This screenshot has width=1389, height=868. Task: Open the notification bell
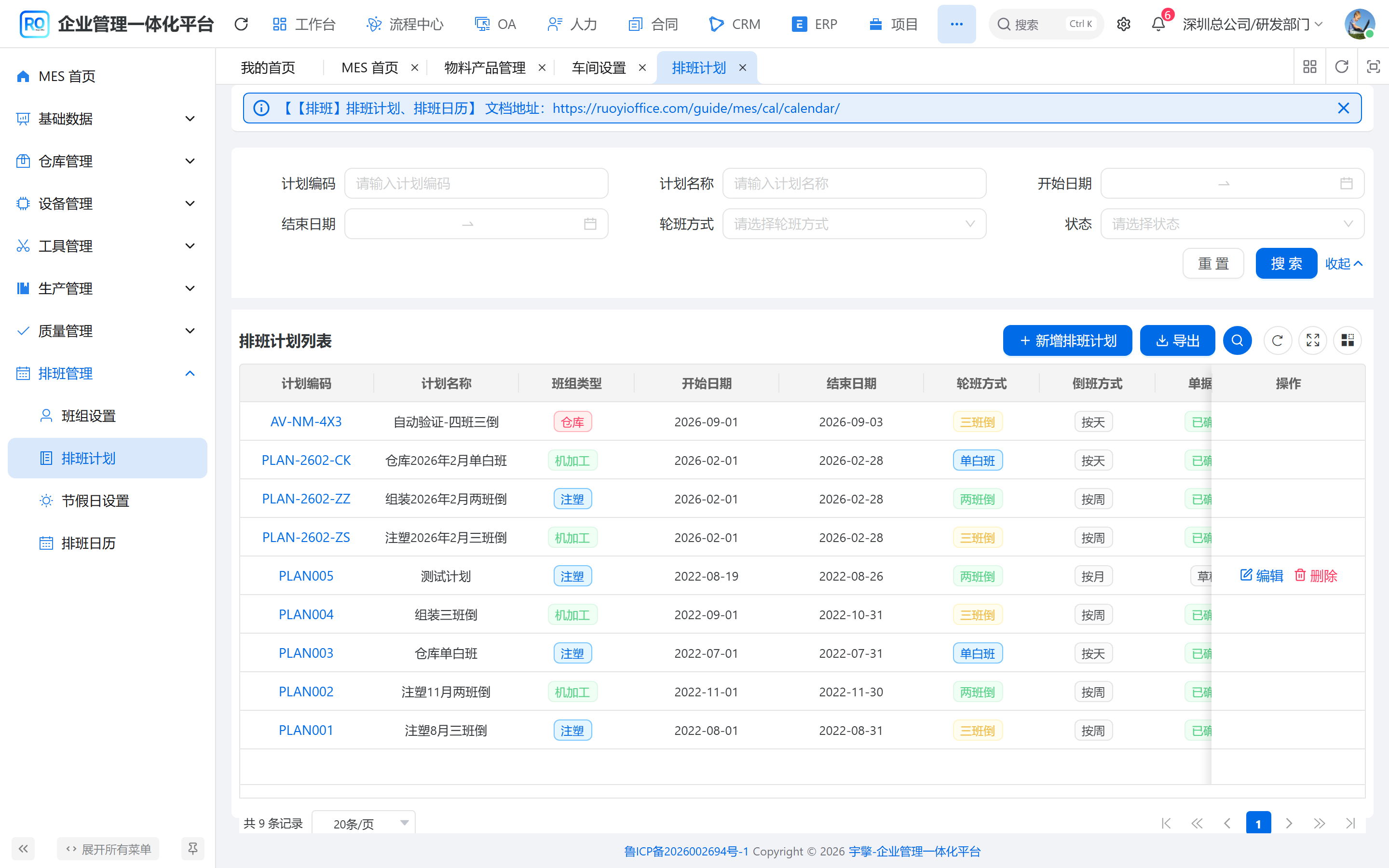[x=1158, y=24]
